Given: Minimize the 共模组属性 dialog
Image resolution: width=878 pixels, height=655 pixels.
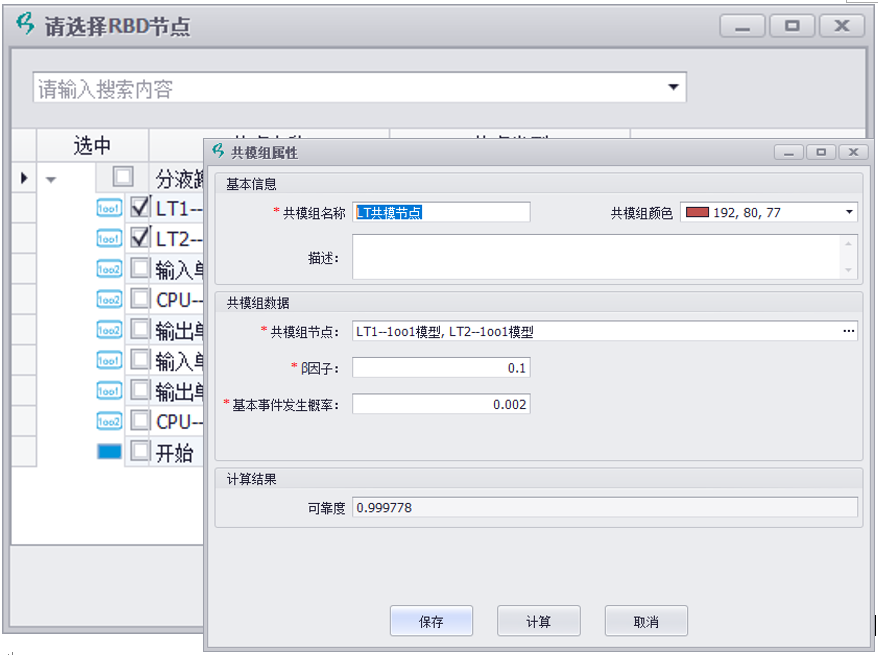Looking at the screenshot, I should [x=789, y=152].
